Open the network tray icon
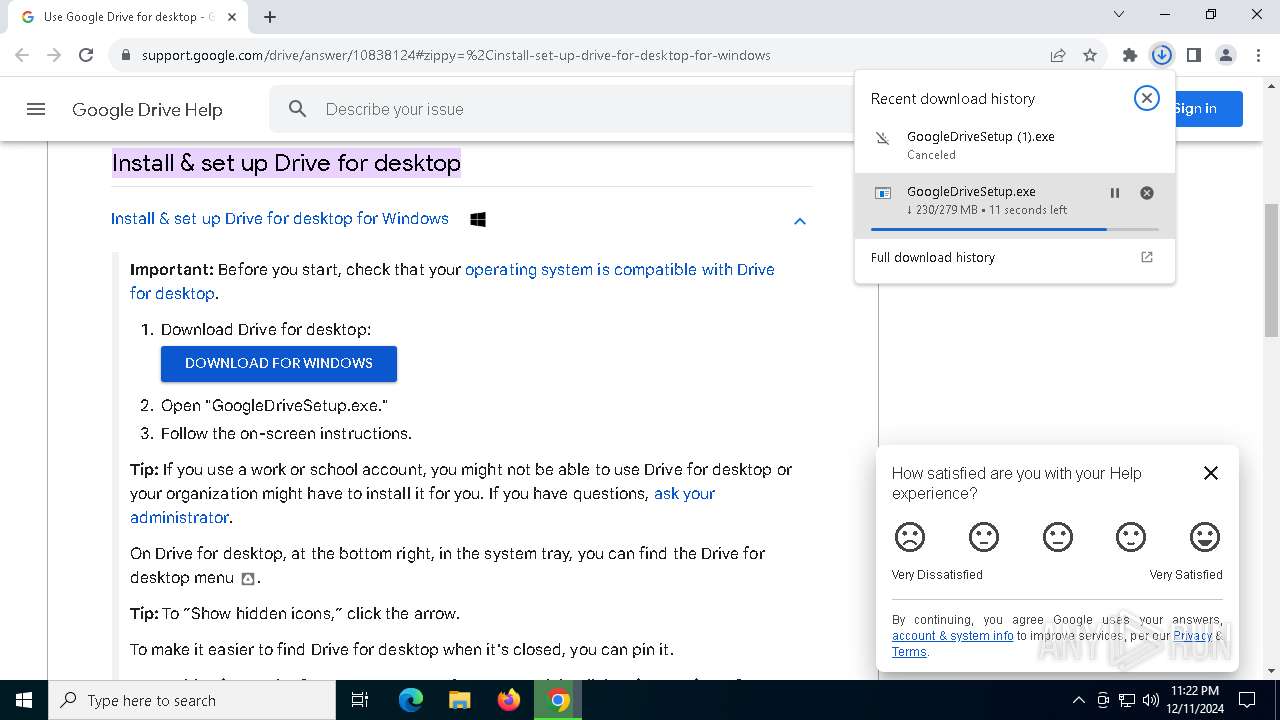The image size is (1280, 720). [x=1127, y=700]
